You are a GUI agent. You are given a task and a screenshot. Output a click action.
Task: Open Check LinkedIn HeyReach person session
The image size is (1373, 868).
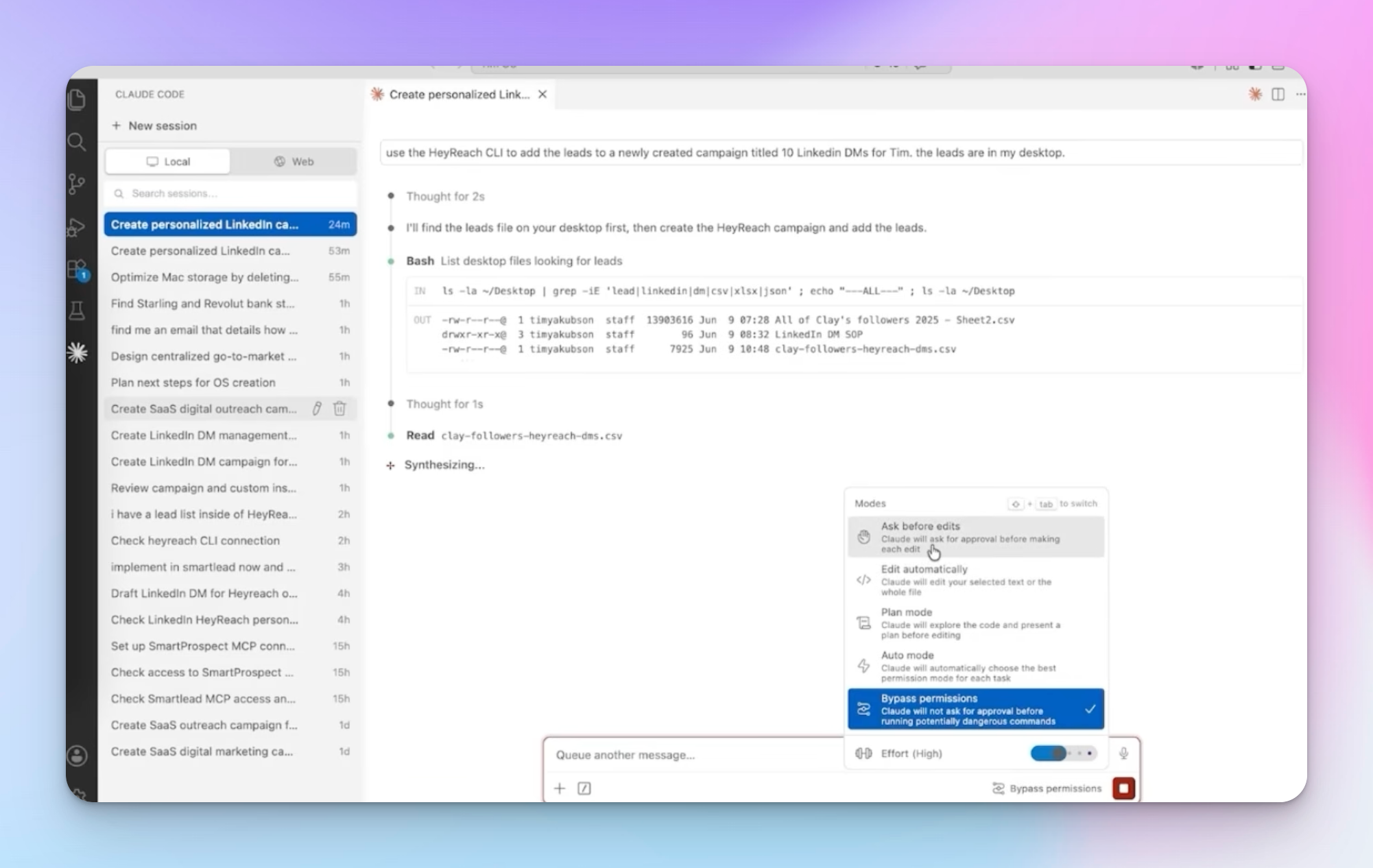[230, 620]
